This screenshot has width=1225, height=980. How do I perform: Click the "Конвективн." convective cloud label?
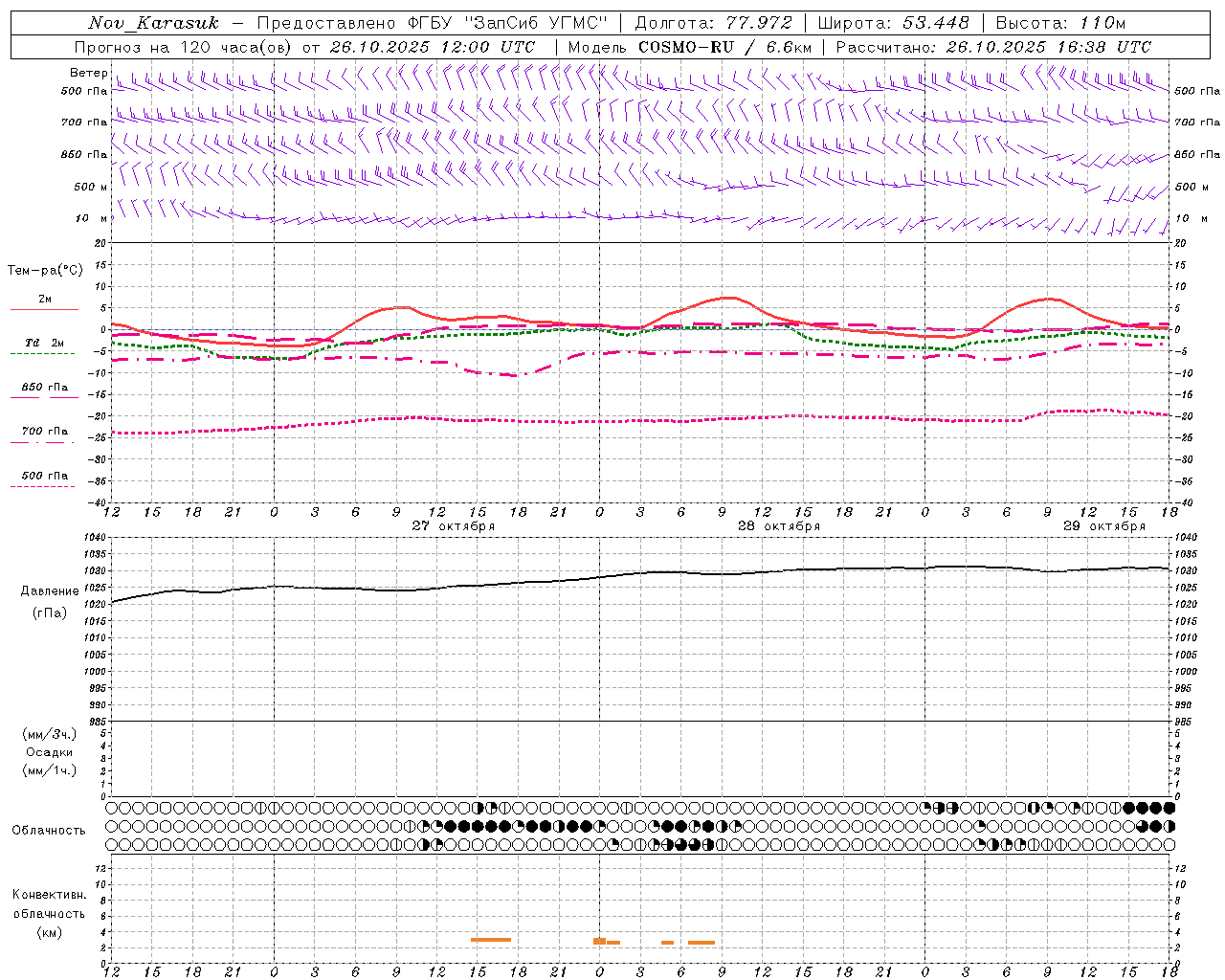[49, 895]
